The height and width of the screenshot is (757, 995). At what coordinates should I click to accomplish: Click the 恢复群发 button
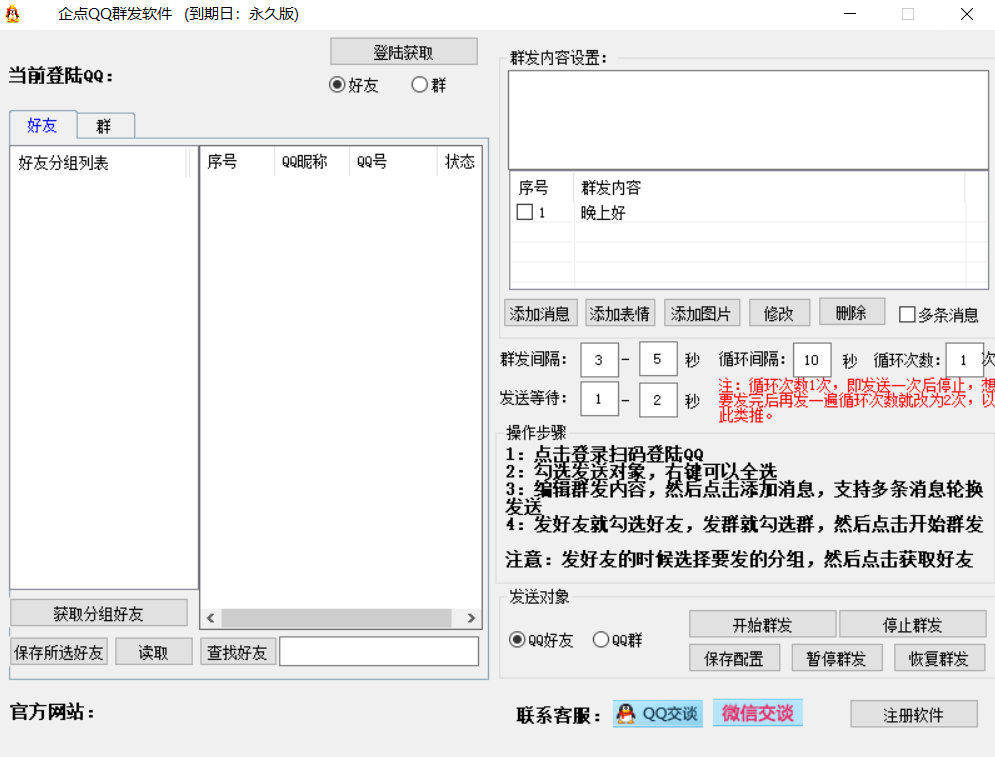(939, 658)
